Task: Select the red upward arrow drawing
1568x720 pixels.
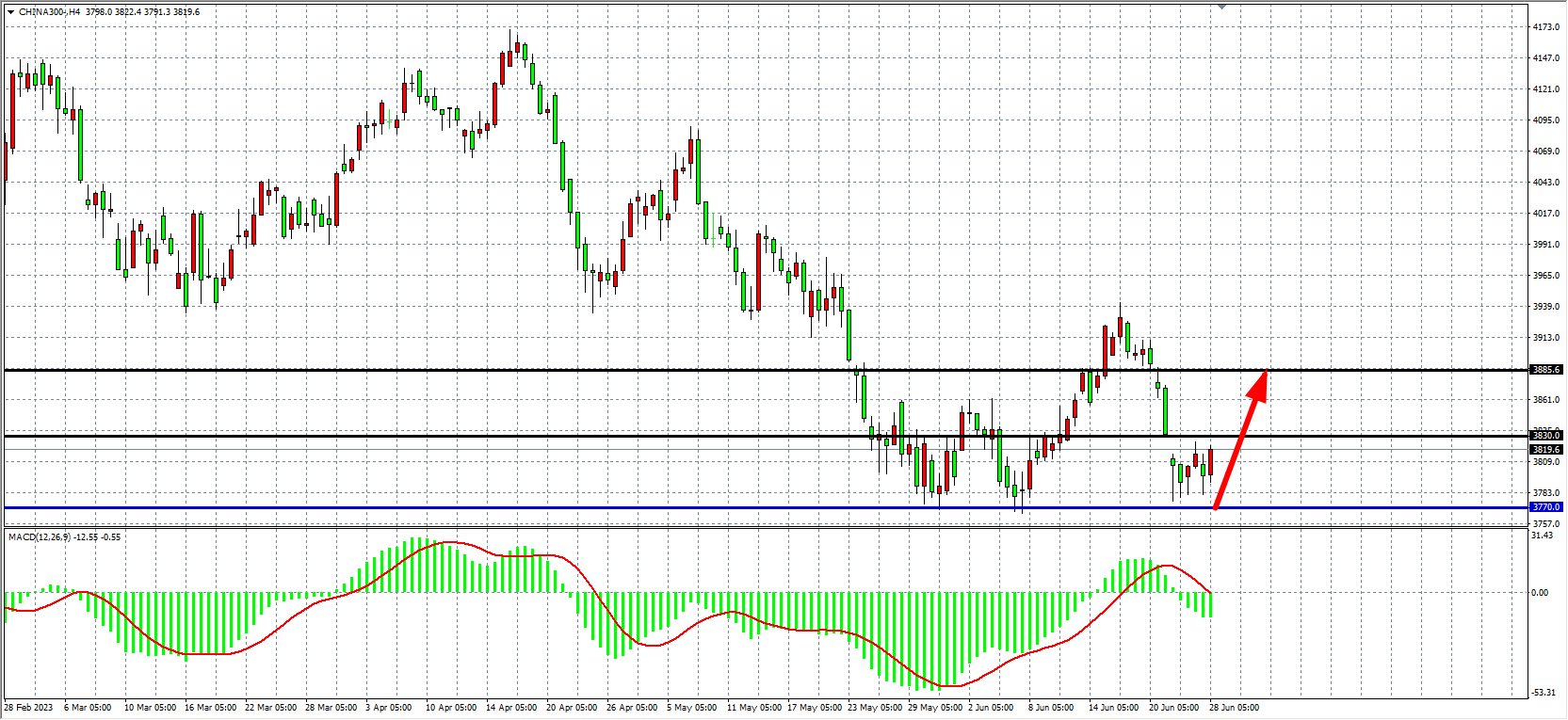Action: click(1239, 440)
